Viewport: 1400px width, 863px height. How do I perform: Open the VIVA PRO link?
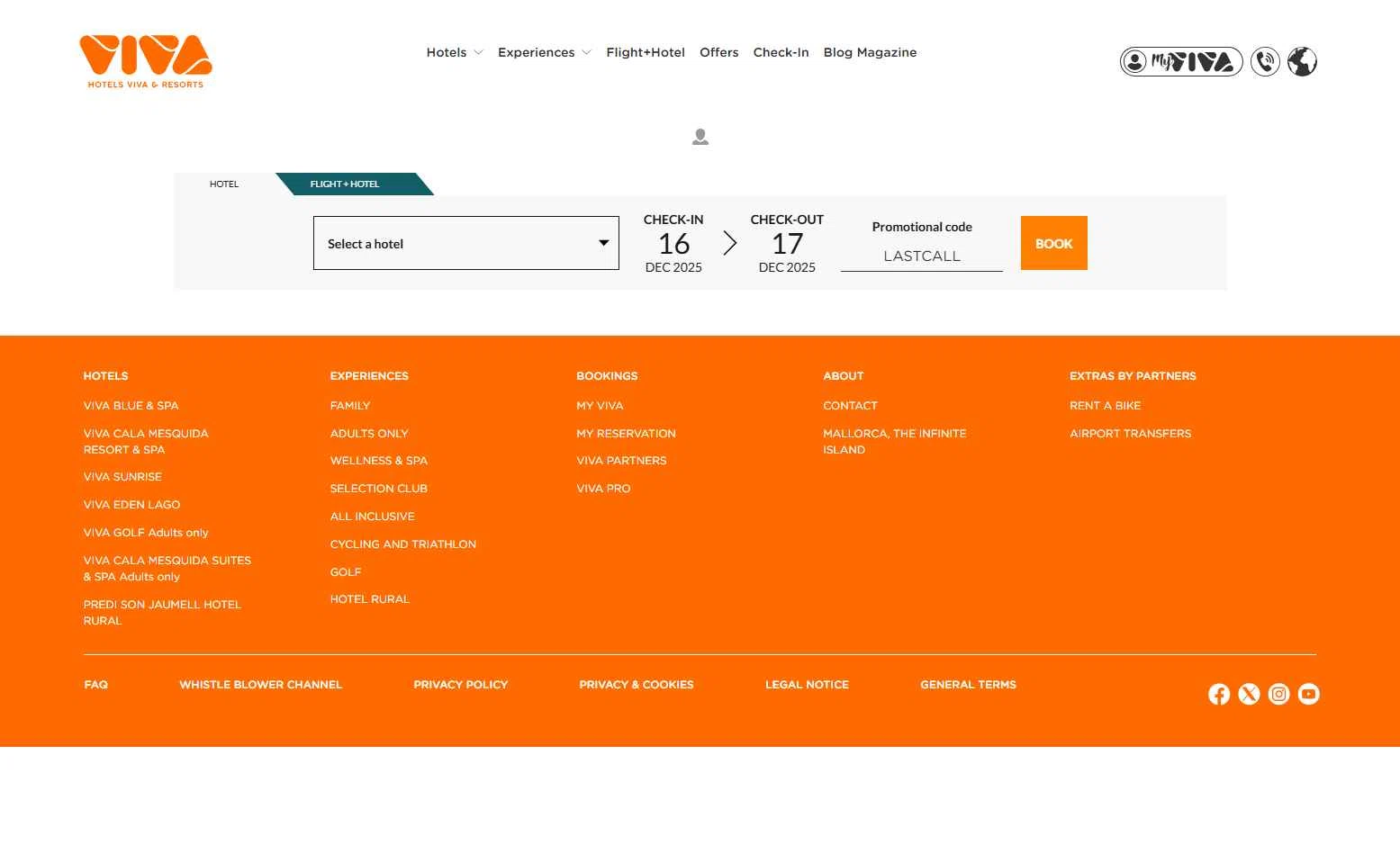coord(604,489)
